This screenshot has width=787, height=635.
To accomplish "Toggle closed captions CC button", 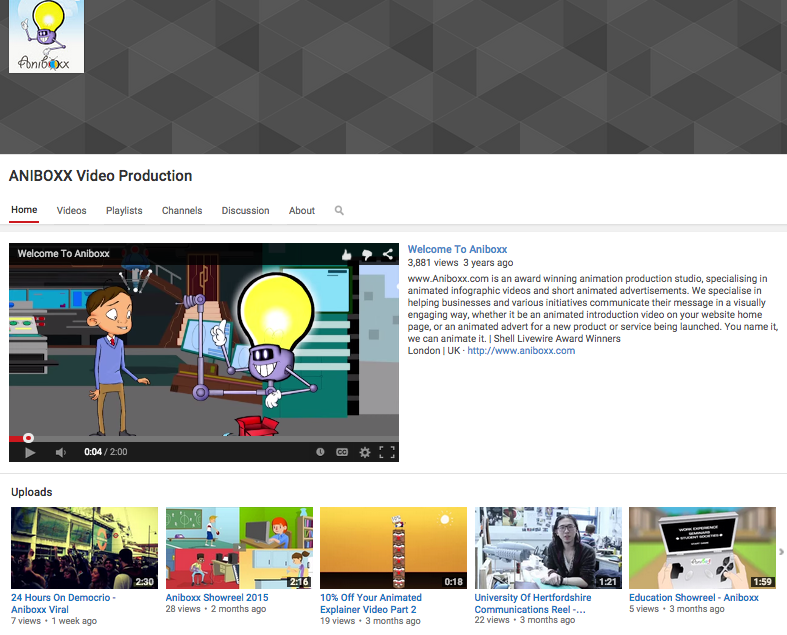I will pyautogui.click(x=342, y=452).
